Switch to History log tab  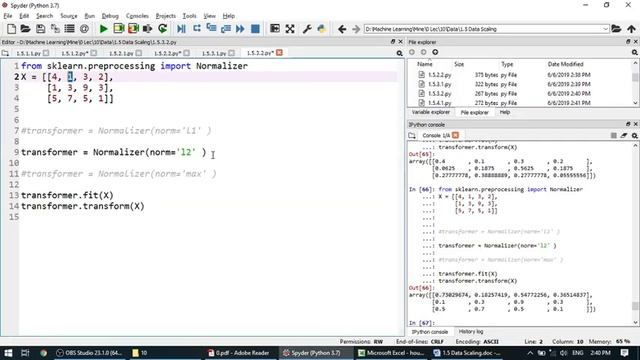(471, 332)
